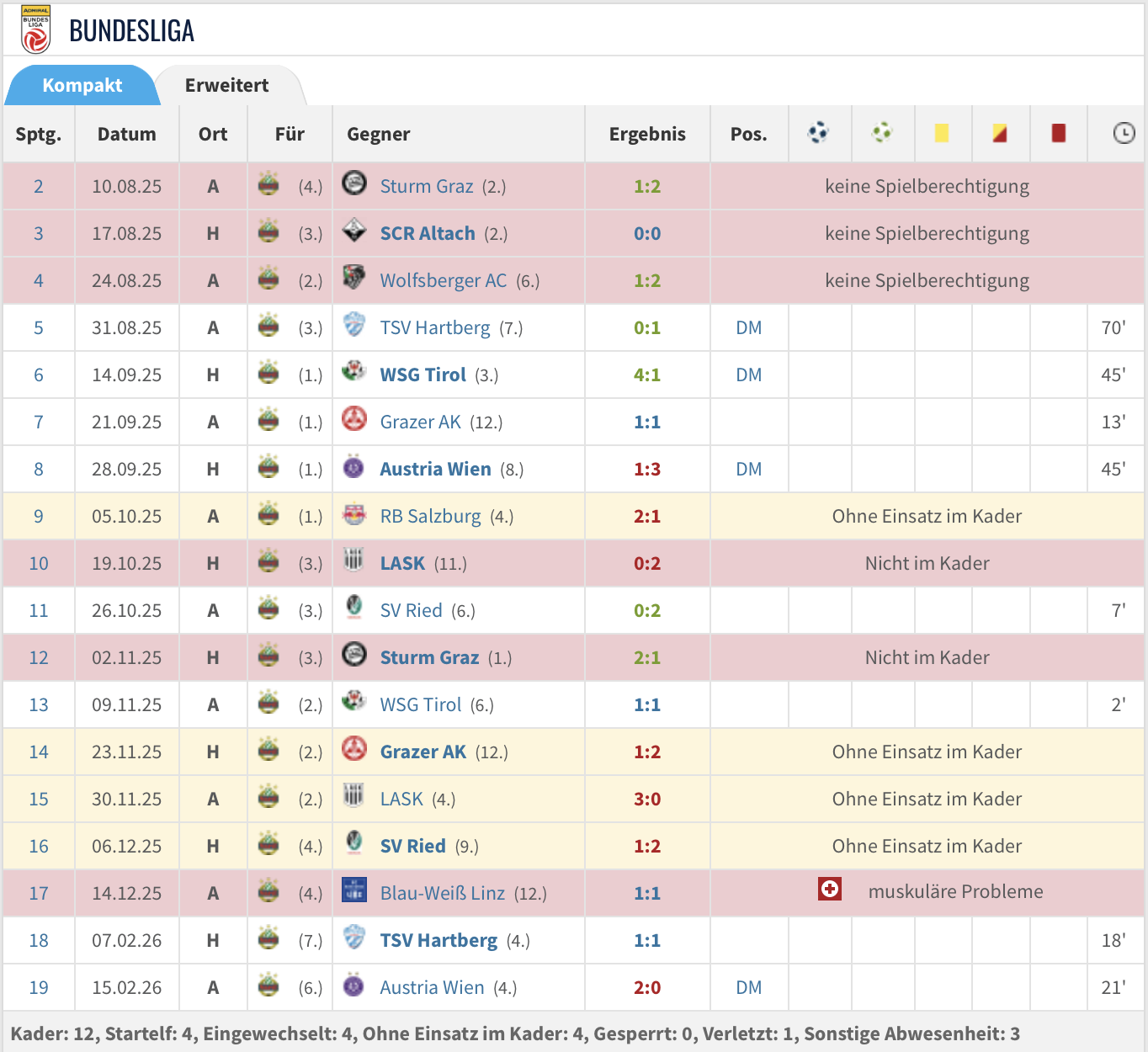Open the SCR Altach club link
Image resolution: width=1148 pixels, height=1052 pixels.
(428, 233)
